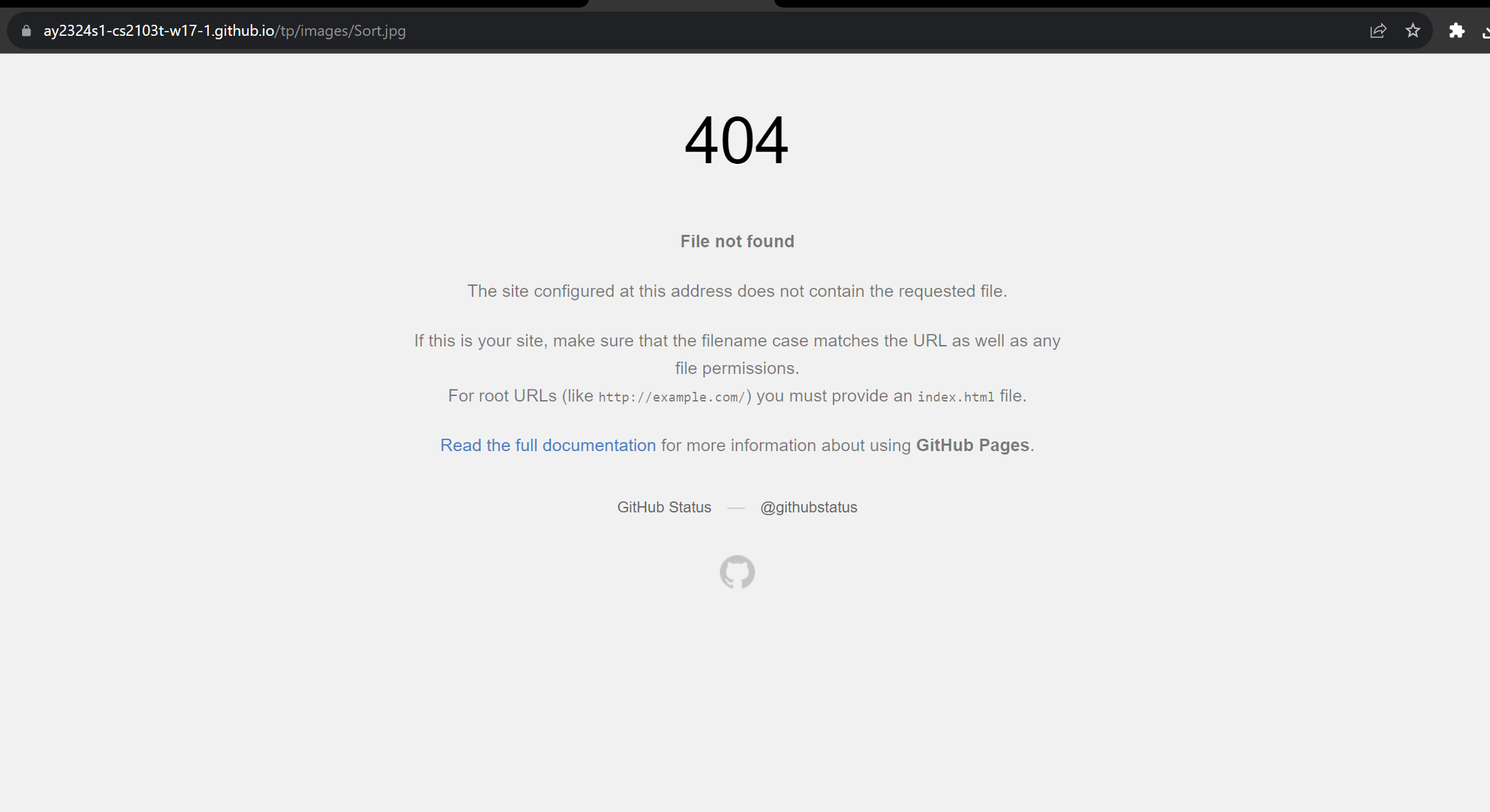Open the @githubstatus link
Image resolution: width=1490 pixels, height=812 pixels.
(809, 508)
